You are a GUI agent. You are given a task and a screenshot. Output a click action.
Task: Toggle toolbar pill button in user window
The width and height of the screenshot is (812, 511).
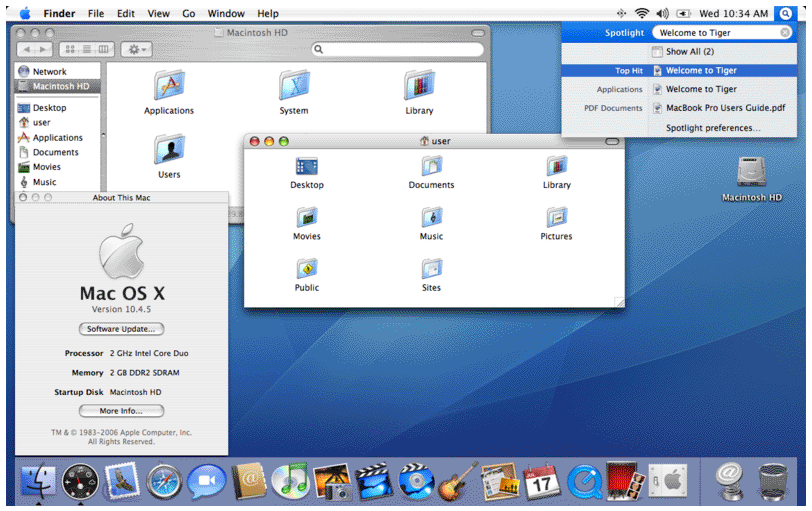[612, 141]
